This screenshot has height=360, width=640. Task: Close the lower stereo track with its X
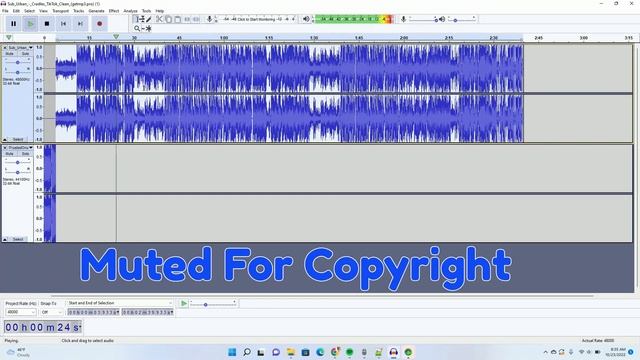[x=5, y=148]
